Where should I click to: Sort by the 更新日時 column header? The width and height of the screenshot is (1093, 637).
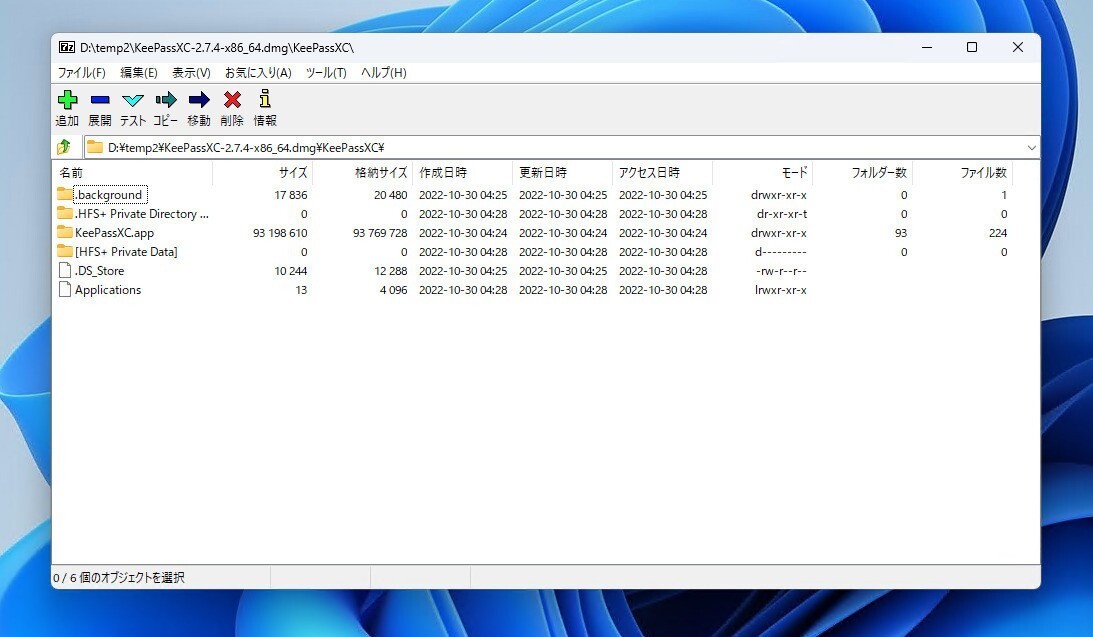coord(545,171)
